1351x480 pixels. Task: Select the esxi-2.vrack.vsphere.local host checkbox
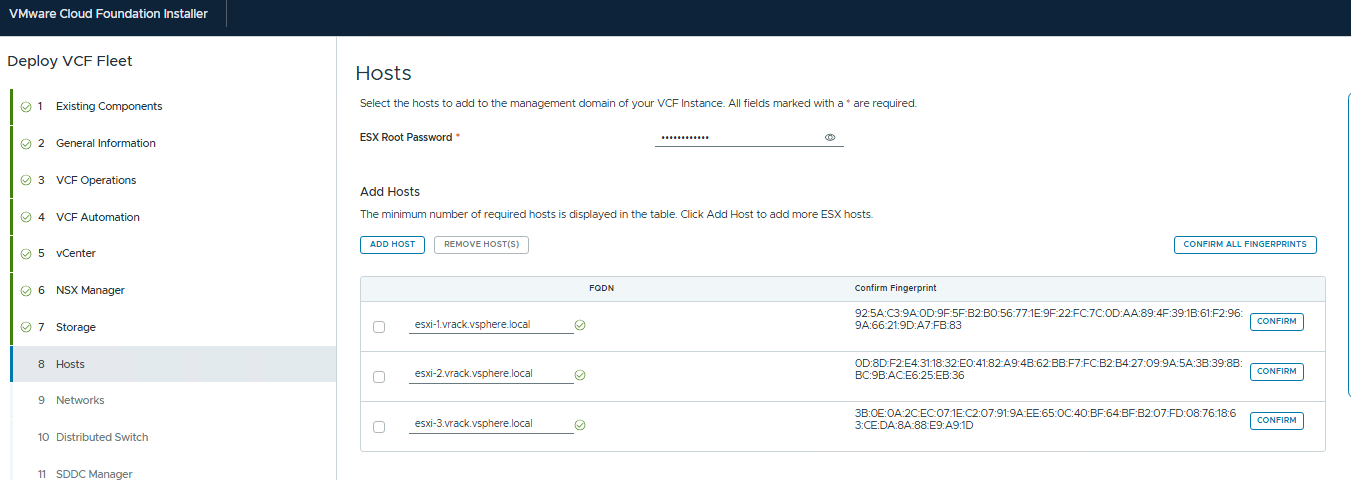click(x=379, y=377)
